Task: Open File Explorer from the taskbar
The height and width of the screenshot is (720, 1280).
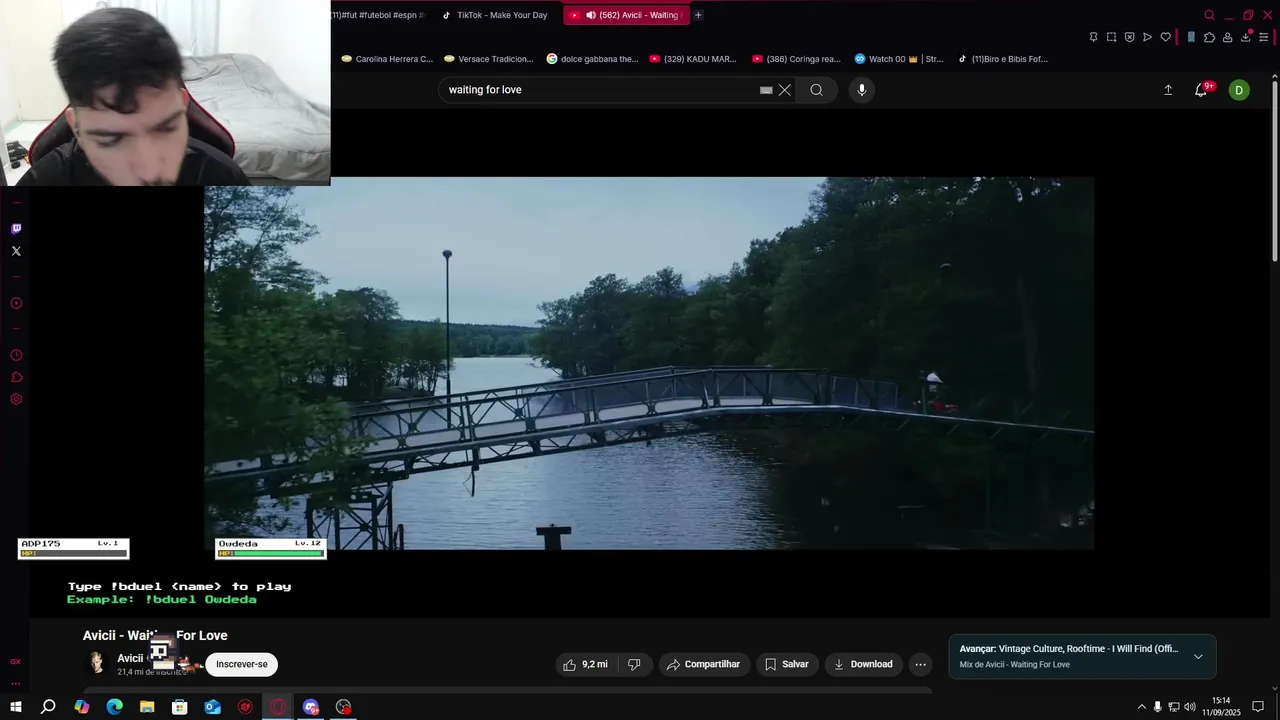Action: (147, 707)
